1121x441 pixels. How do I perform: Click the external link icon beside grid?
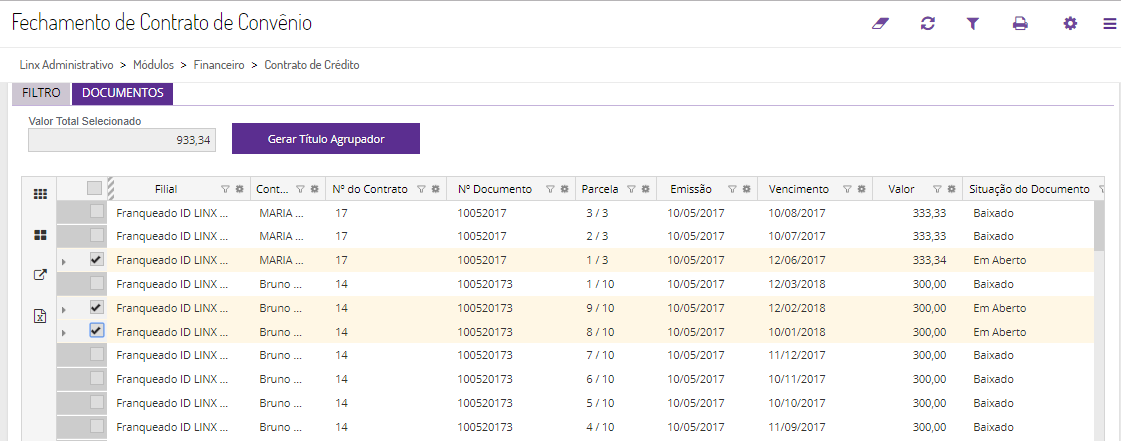(x=41, y=275)
